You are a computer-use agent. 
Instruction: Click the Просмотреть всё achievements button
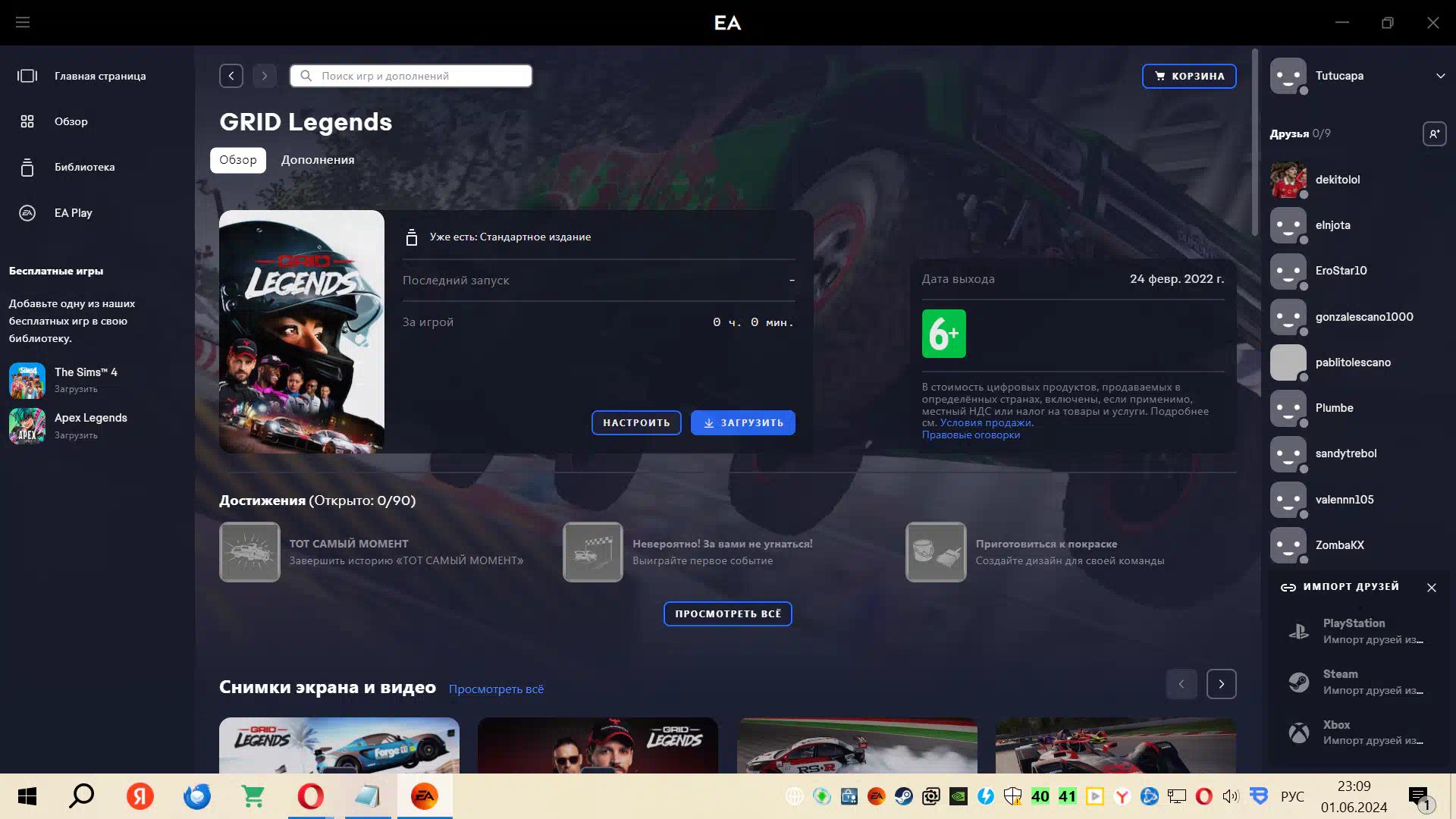click(x=728, y=613)
